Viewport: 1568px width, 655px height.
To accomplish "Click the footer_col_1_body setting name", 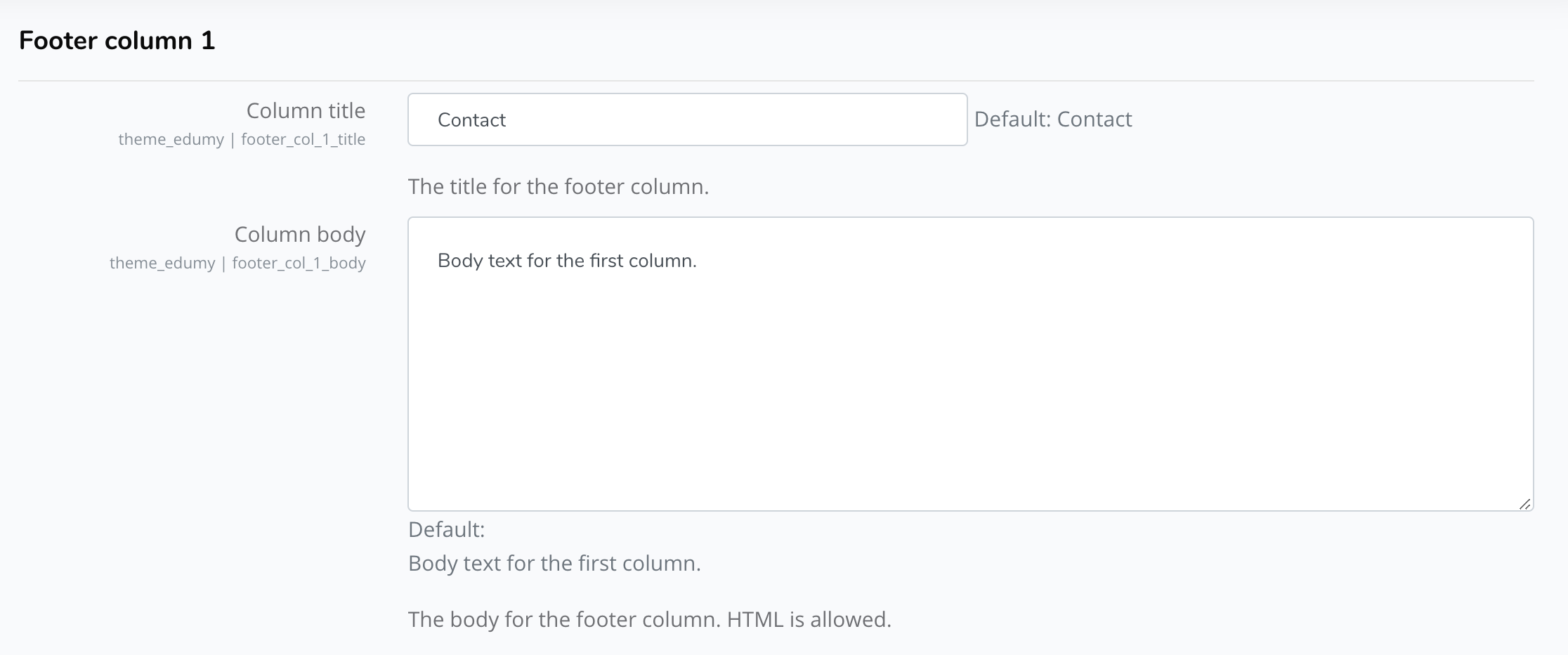I will [299, 263].
